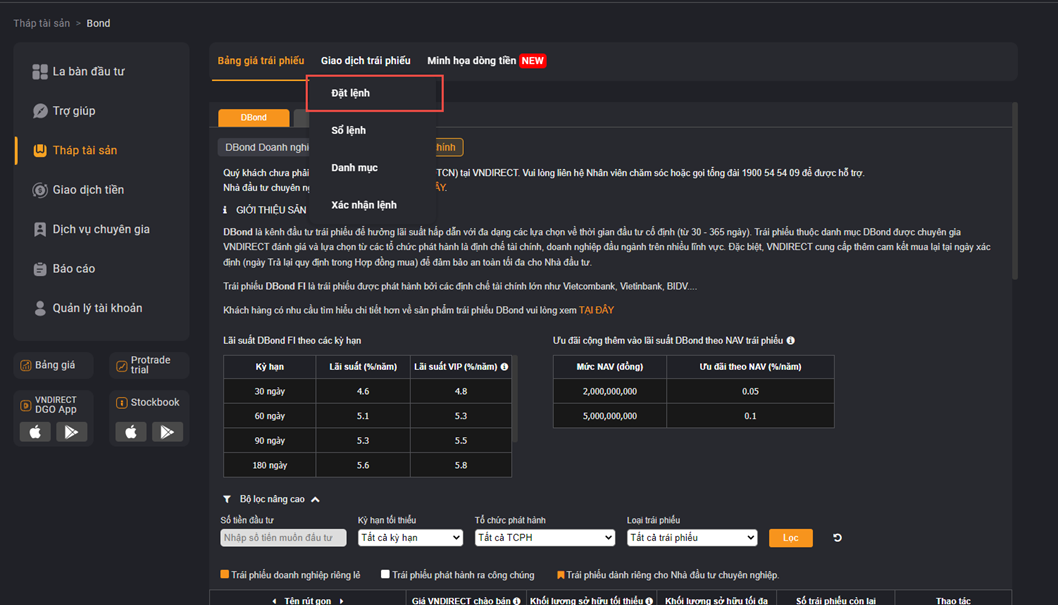Switch to Bảng giá trái phiếu tab
The width and height of the screenshot is (1058, 605).
point(260,61)
